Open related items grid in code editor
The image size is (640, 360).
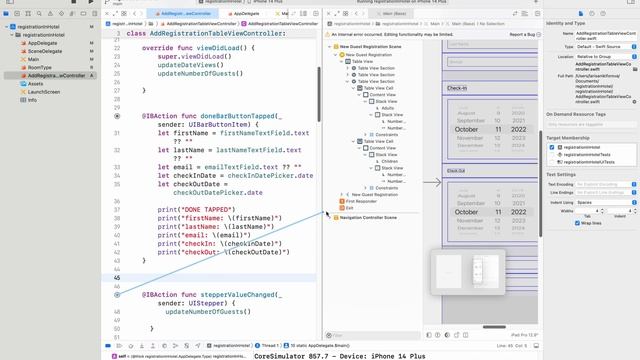(124, 13)
